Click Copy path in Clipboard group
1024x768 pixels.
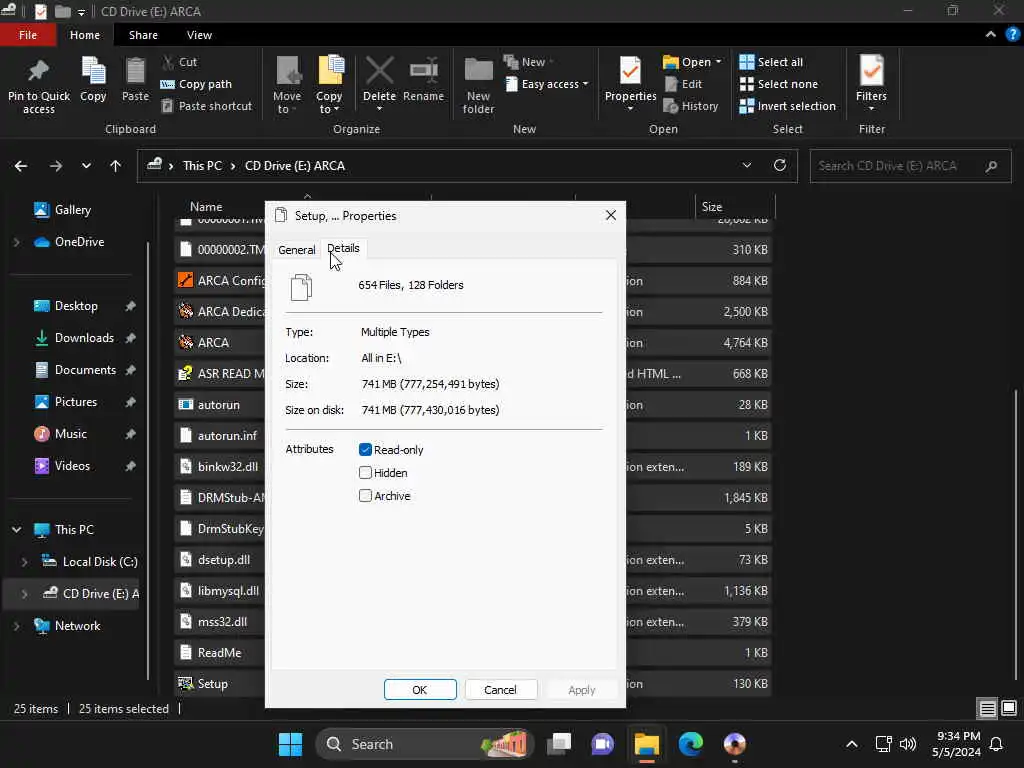coord(196,84)
